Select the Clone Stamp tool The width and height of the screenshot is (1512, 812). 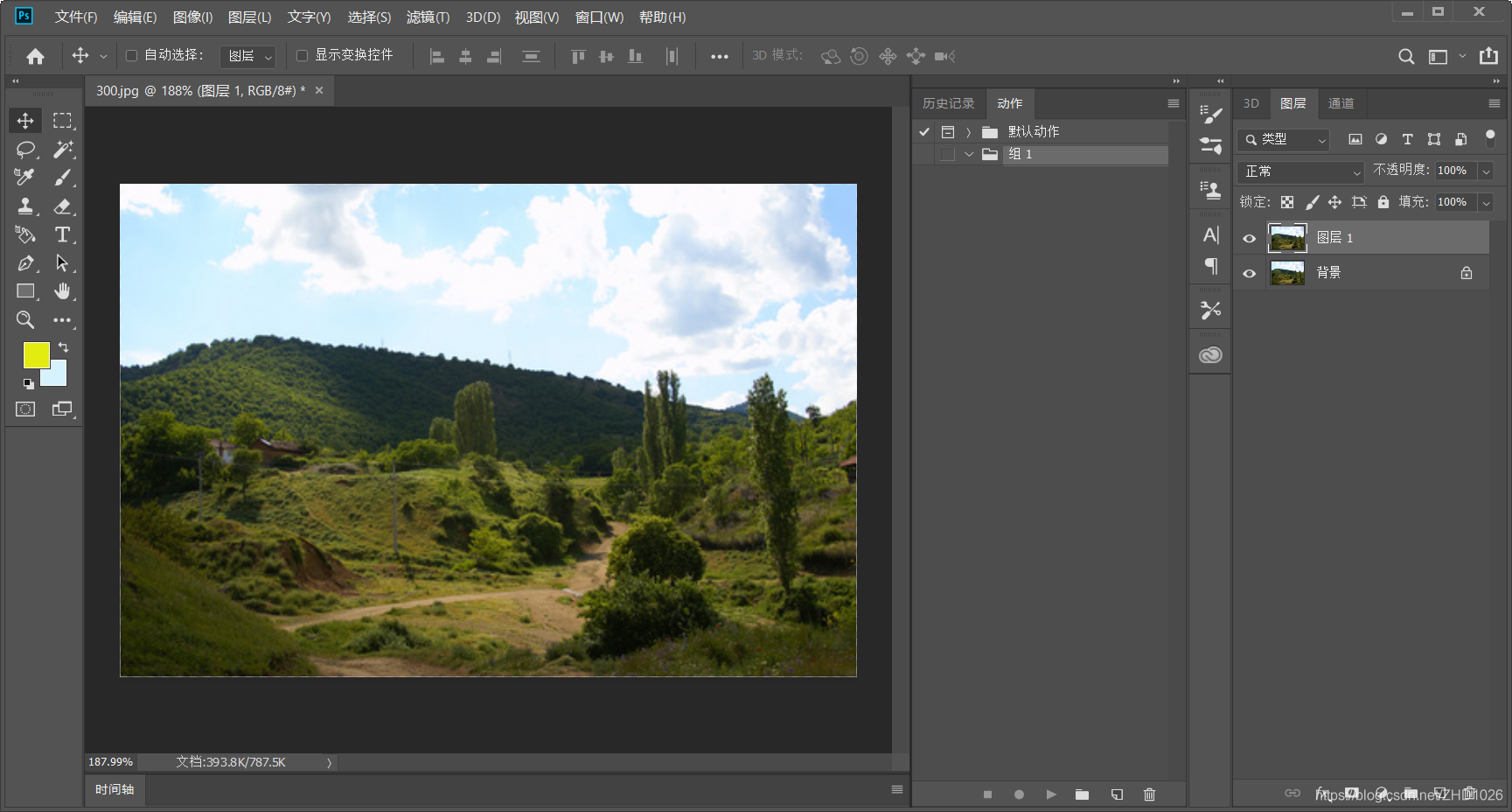coord(25,206)
